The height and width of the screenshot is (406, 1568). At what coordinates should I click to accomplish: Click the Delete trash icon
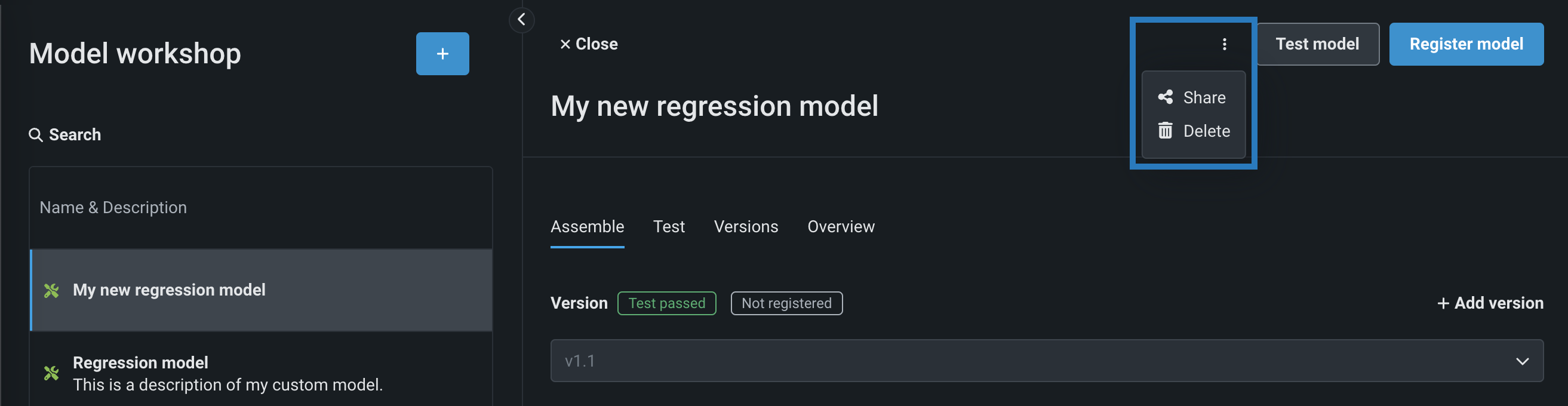[1165, 131]
